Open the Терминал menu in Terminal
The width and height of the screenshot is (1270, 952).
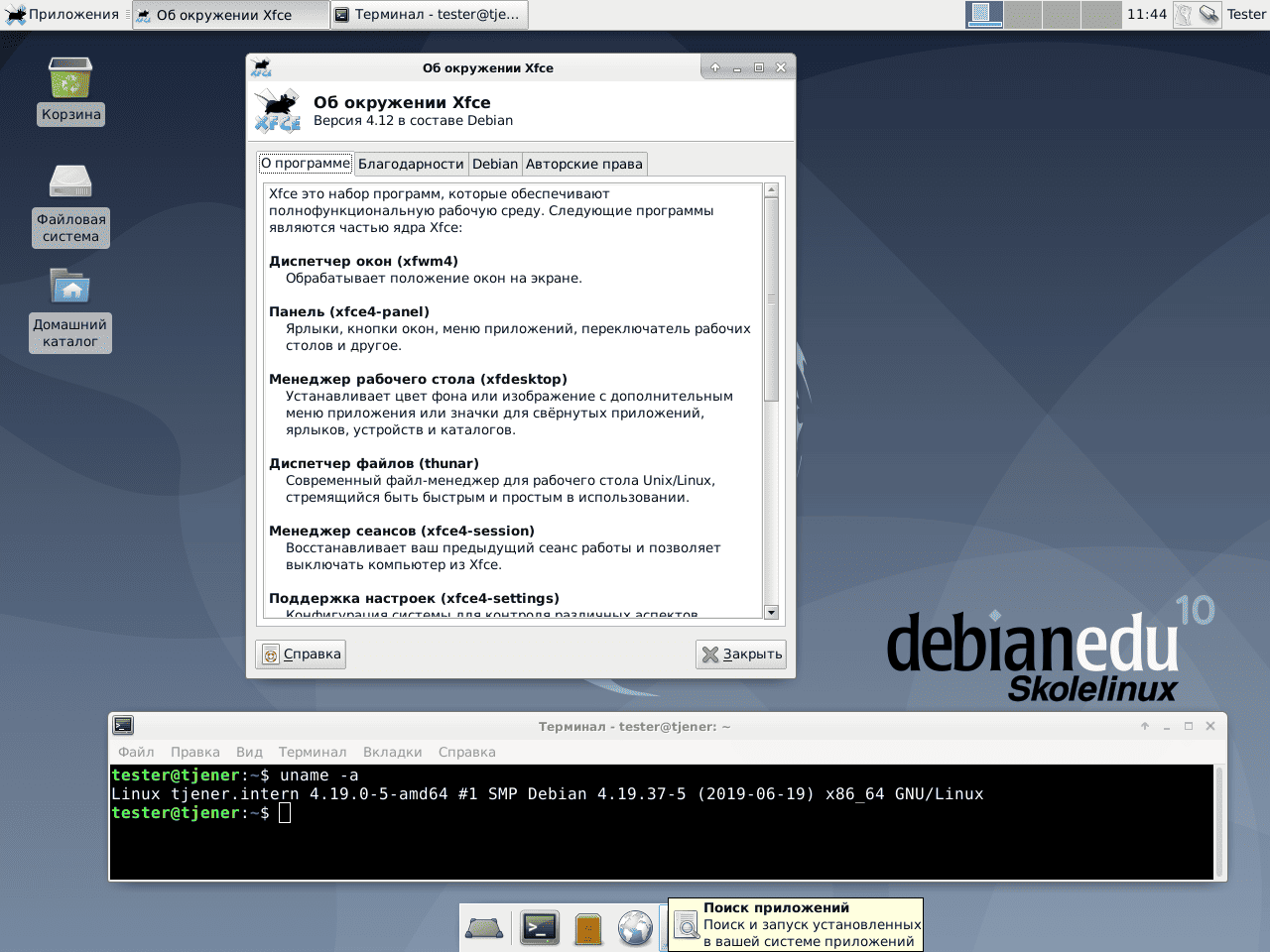click(x=313, y=752)
